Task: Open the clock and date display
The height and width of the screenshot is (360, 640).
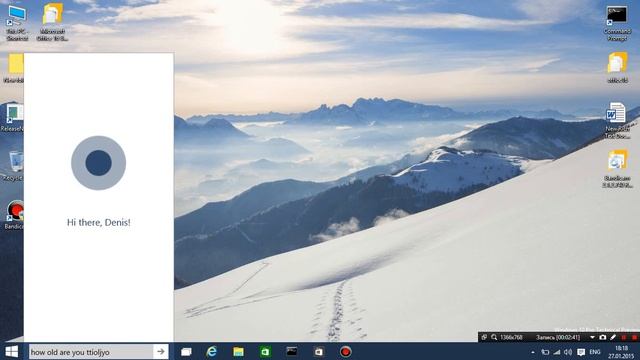Action: 621,352
